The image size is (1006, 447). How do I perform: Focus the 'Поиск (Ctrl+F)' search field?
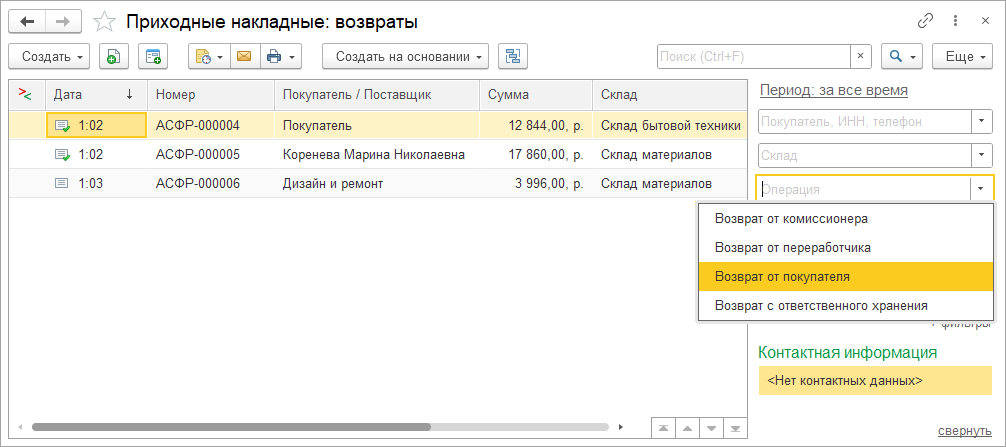[x=754, y=57]
